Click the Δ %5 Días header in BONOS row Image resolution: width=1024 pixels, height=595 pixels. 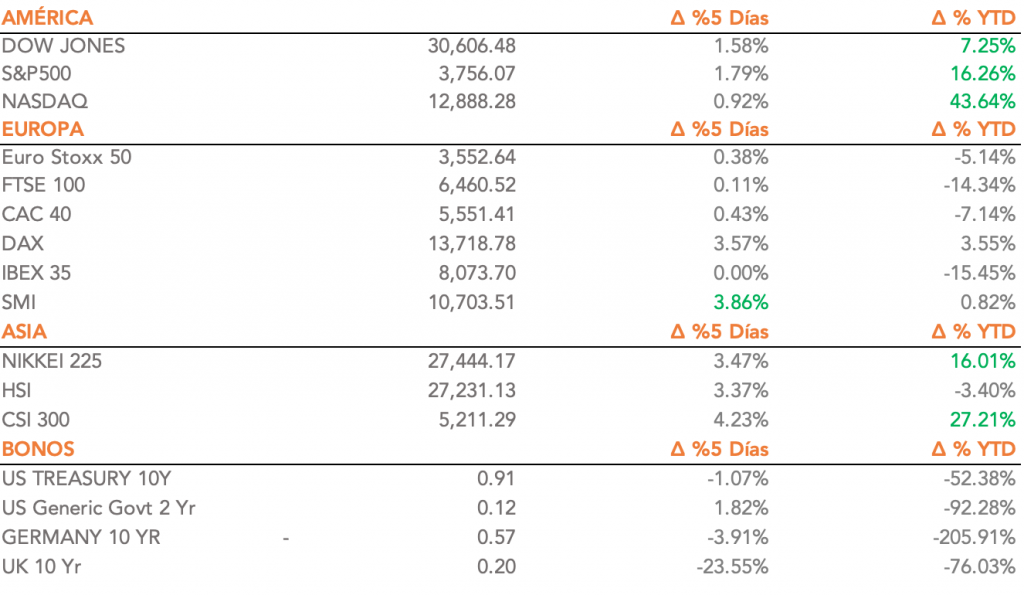coord(718,449)
